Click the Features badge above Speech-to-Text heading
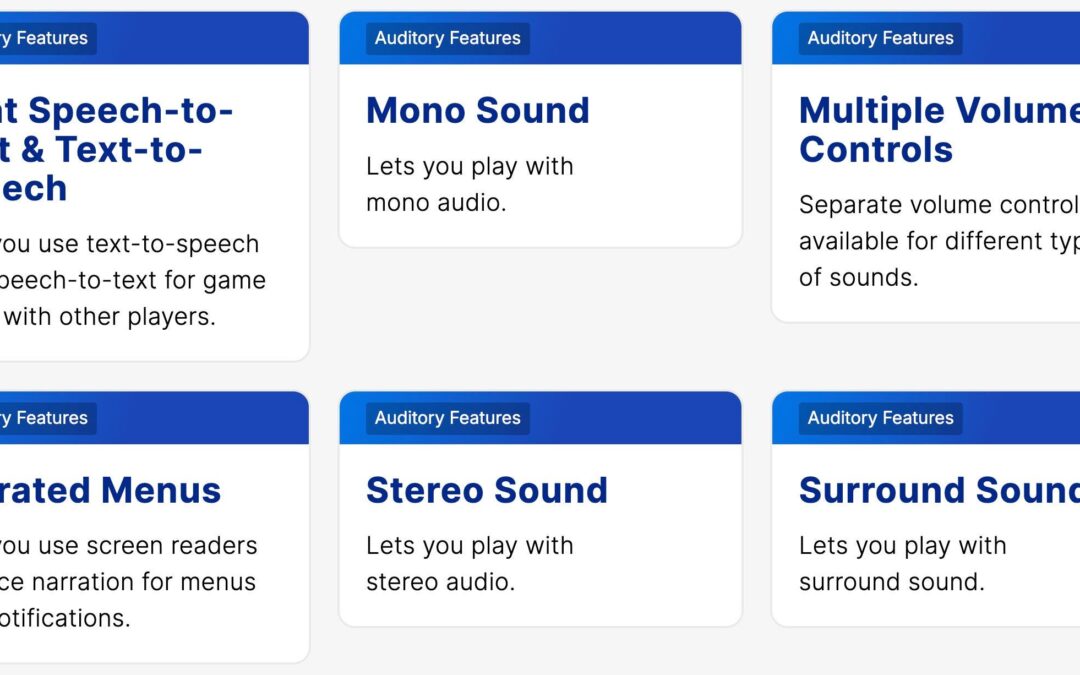Screen dimensions: 1080x675 48,38
